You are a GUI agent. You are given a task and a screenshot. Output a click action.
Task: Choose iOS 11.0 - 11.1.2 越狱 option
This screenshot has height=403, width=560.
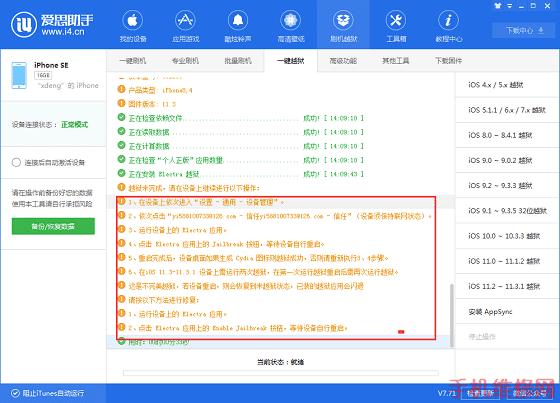(x=508, y=261)
